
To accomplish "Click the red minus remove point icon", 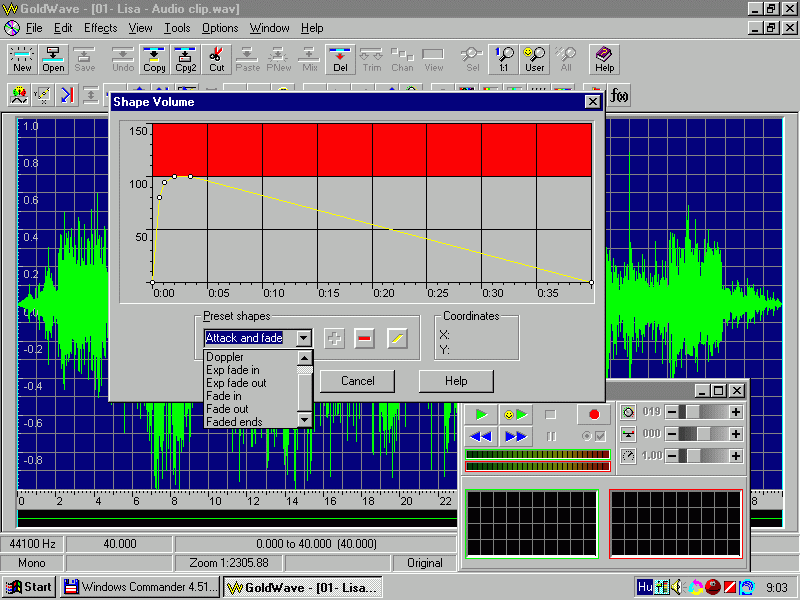I will tap(364, 338).
